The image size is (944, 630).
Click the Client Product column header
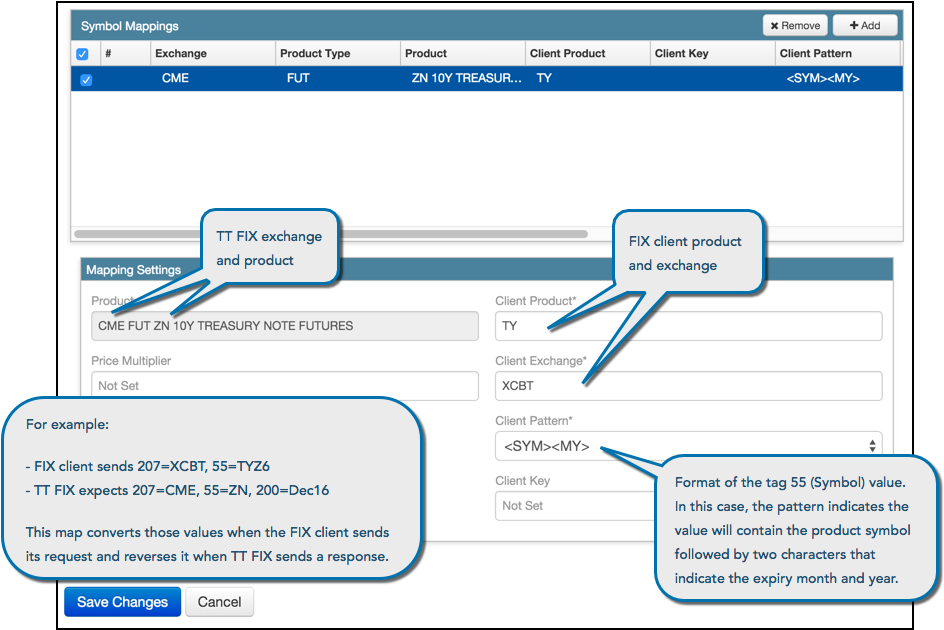(x=568, y=54)
